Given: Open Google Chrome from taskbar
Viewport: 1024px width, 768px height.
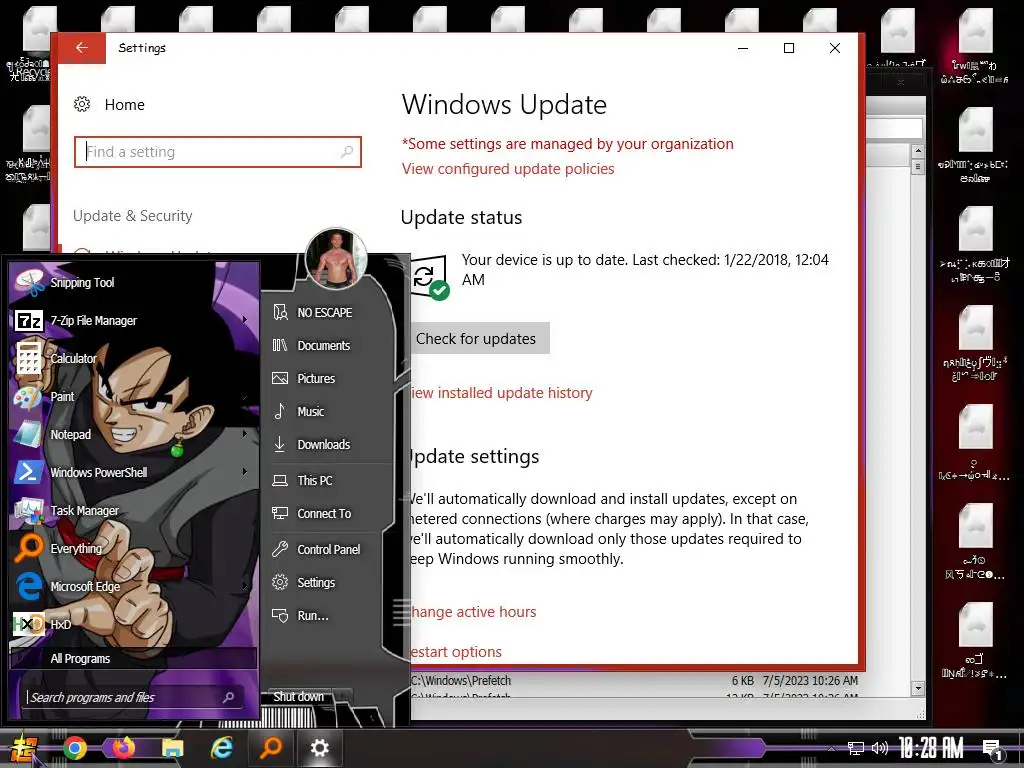Looking at the screenshot, I should coord(75,748).
